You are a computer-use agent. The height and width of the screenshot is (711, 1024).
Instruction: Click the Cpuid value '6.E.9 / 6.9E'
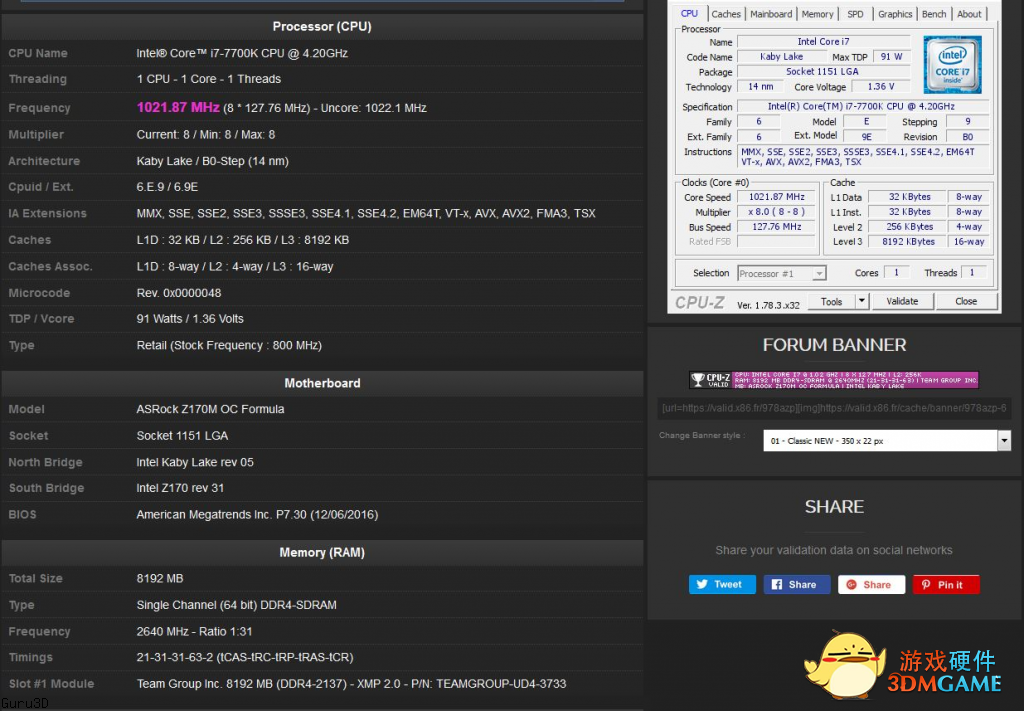[167, 187]
